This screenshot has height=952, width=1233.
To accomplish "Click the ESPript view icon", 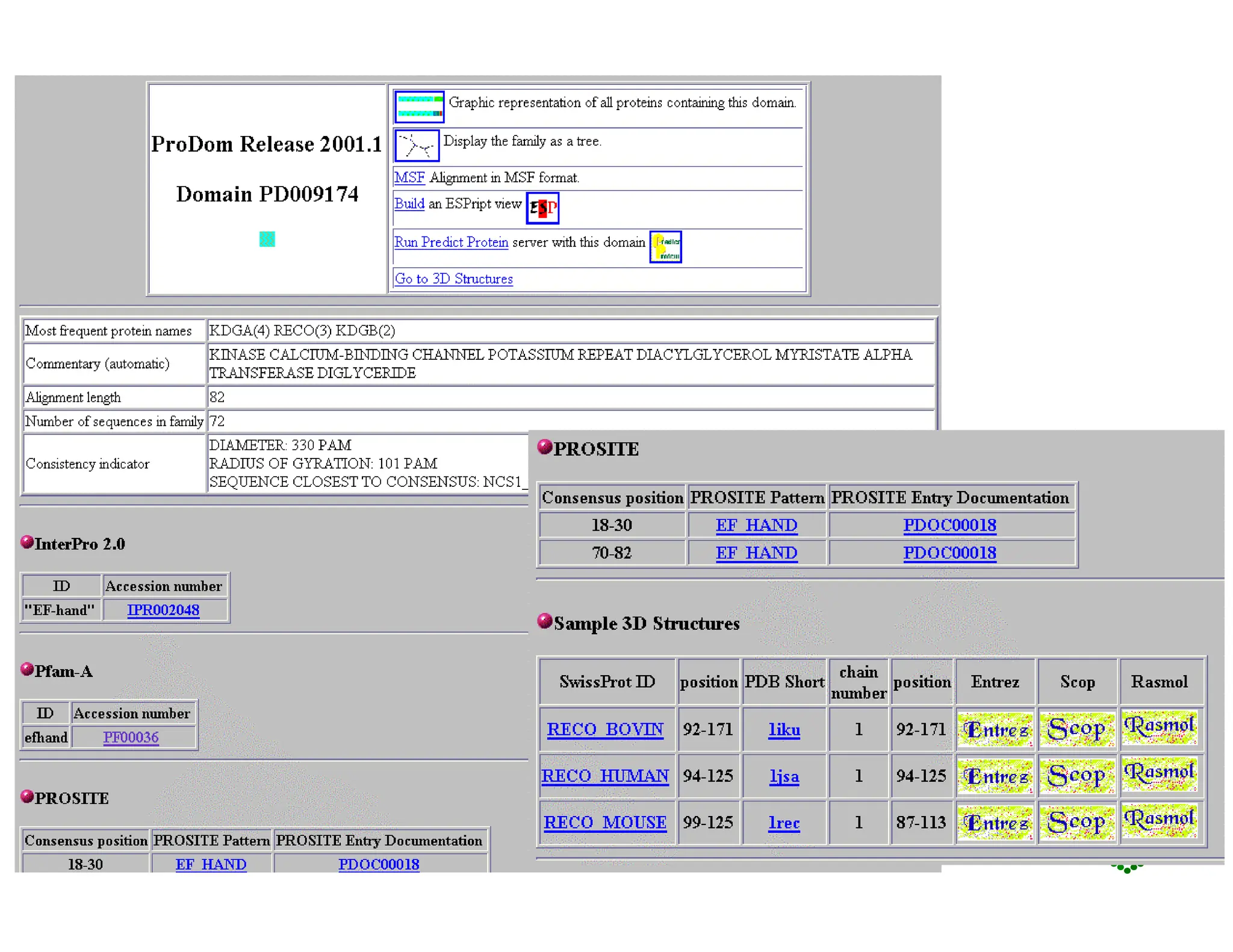I will (542, 208).
